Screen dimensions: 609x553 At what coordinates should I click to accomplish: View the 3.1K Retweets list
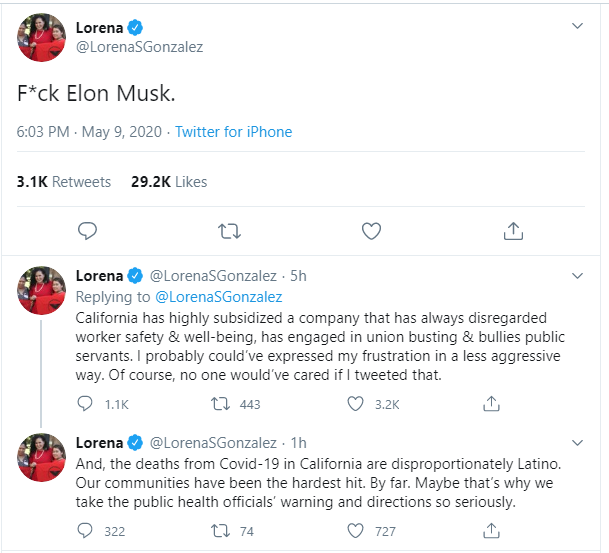click(x=64, y=182)
